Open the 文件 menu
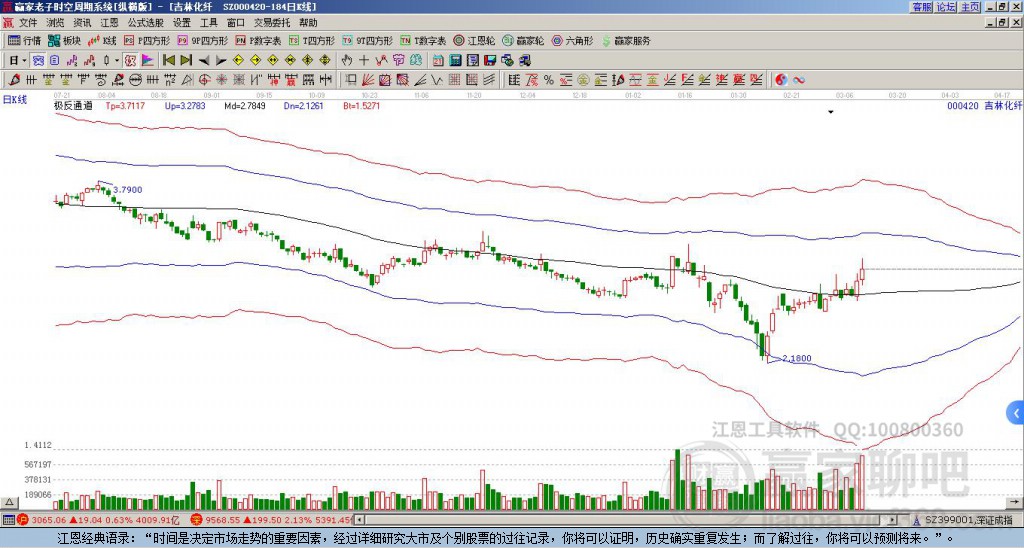The width and height of the screenshot is (1024, 548). point(28,23)
